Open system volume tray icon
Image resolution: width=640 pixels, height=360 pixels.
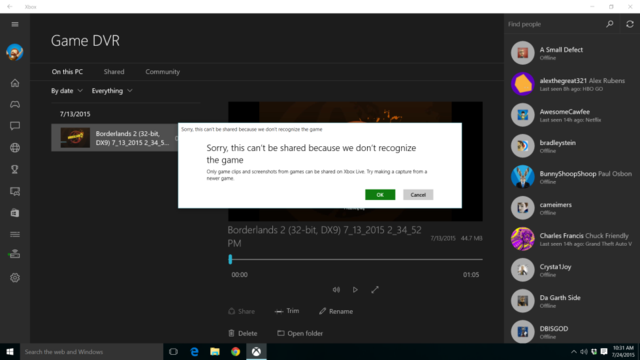coord(584,351)
